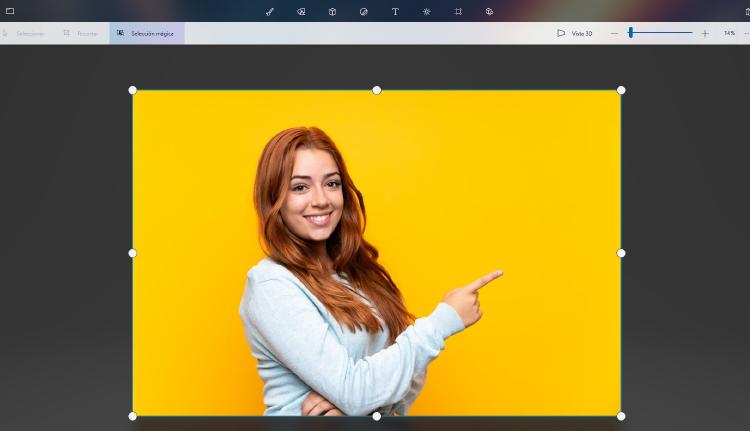
Task: Click the Seleccionar tool
Action: [24, 33]
